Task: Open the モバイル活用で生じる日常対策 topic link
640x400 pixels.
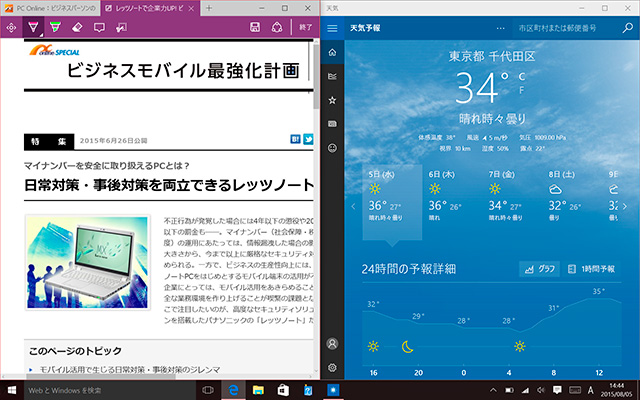Action: click(129, 370)
